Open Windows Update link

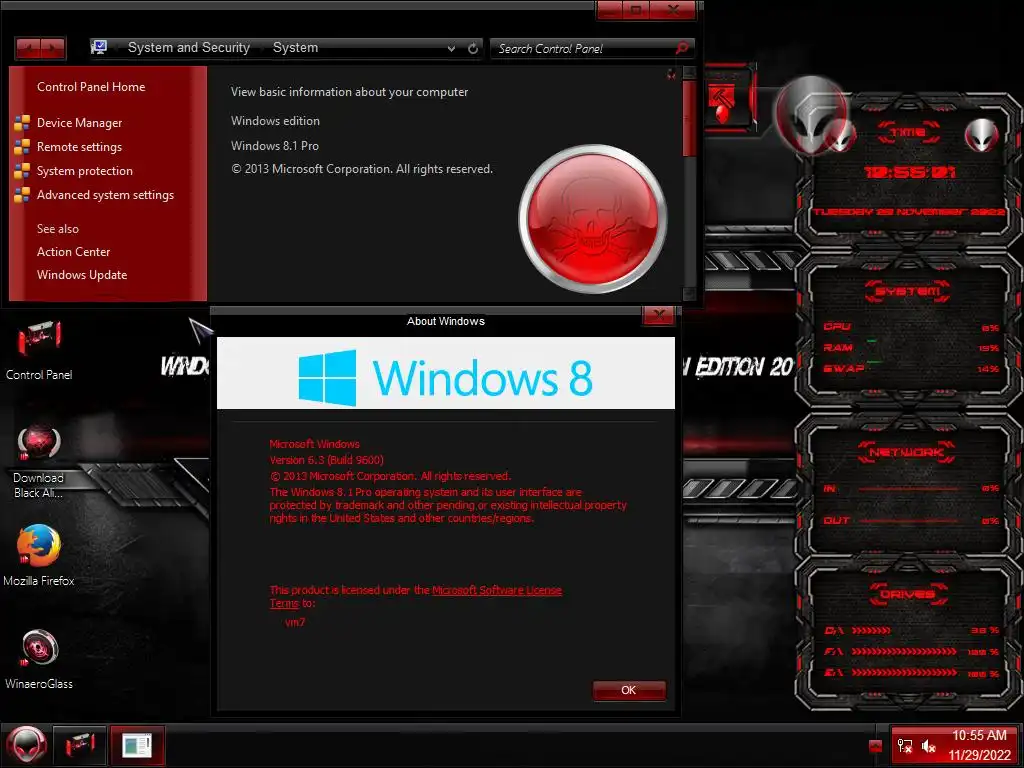pos(82,275)
